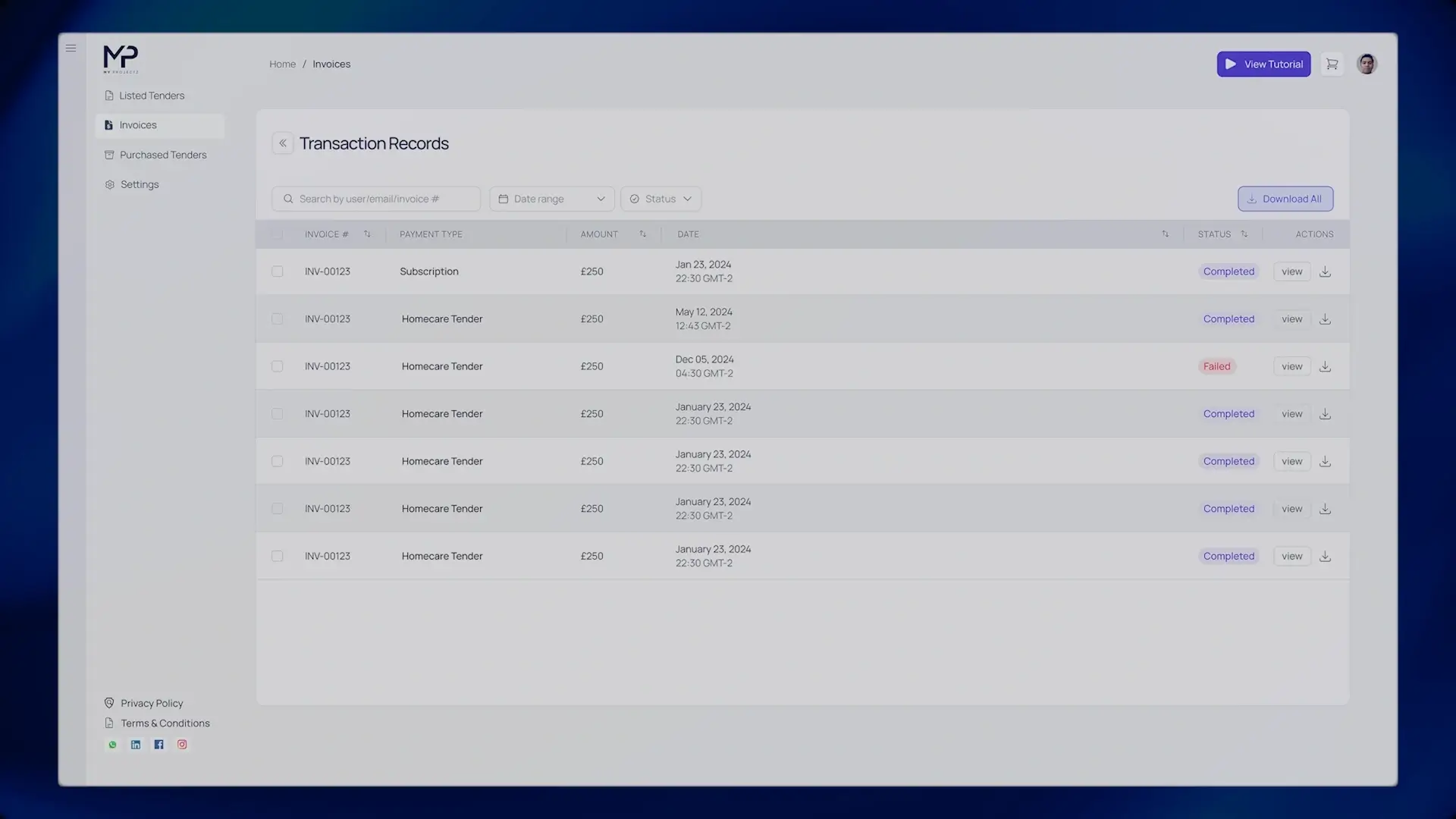This screenshot has height=819, width=1456.
Task: Open the shopping cart icon
Action: [1332, 64]
